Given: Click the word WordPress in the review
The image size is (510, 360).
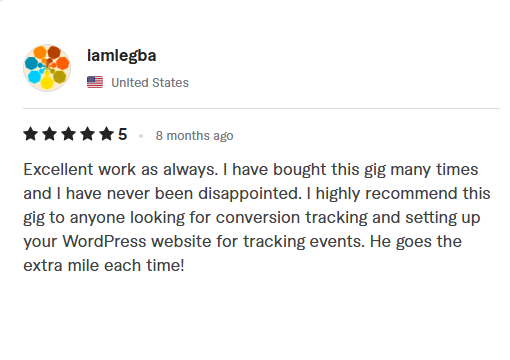Looking at the screenshot, I should click(104, 241).
